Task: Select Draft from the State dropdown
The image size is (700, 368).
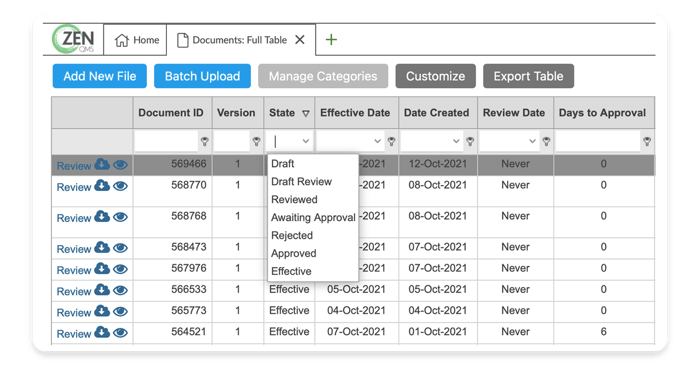Action: click(313, 164)
